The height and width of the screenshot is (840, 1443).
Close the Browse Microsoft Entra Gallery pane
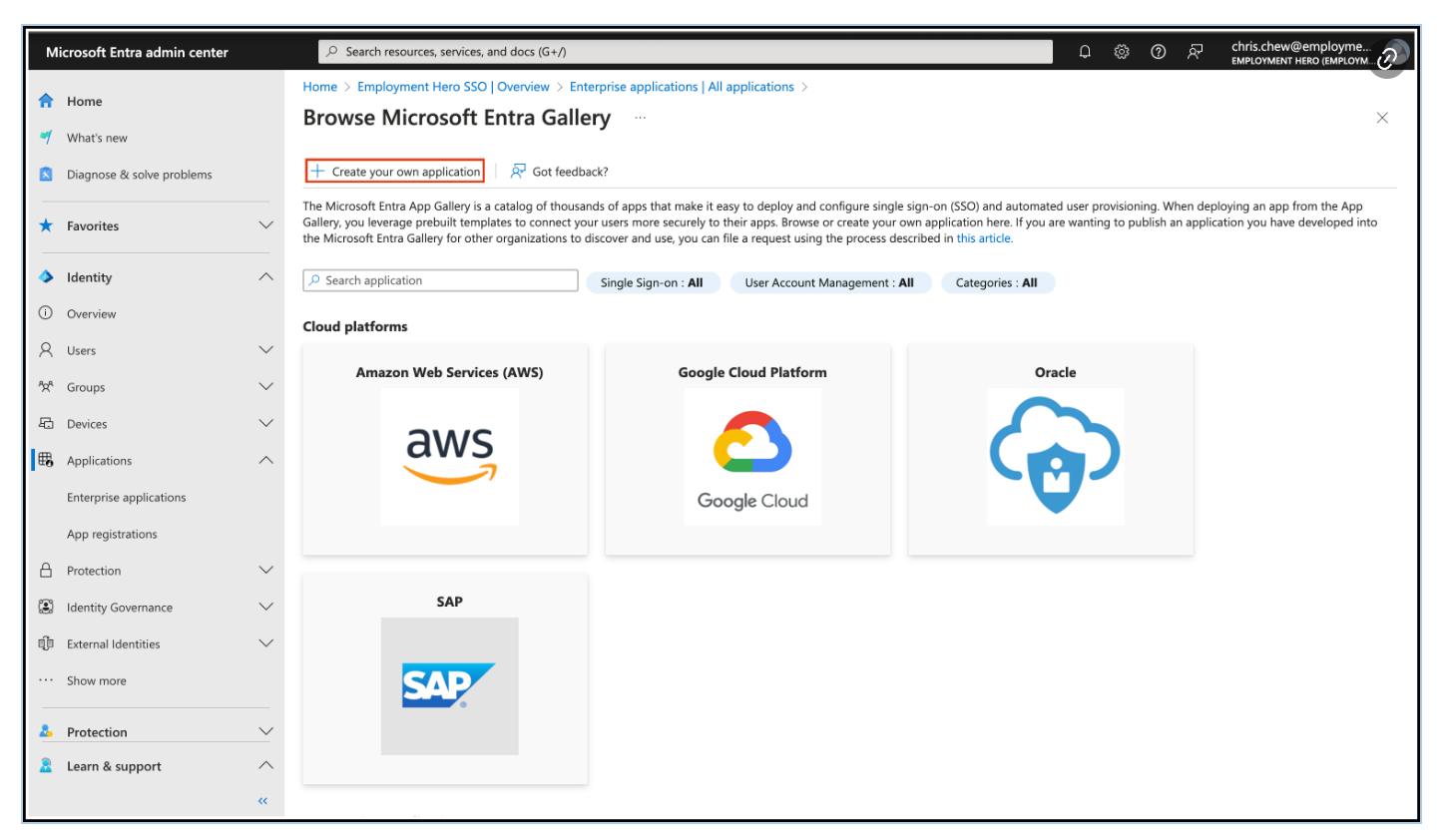click(1382, 118)
